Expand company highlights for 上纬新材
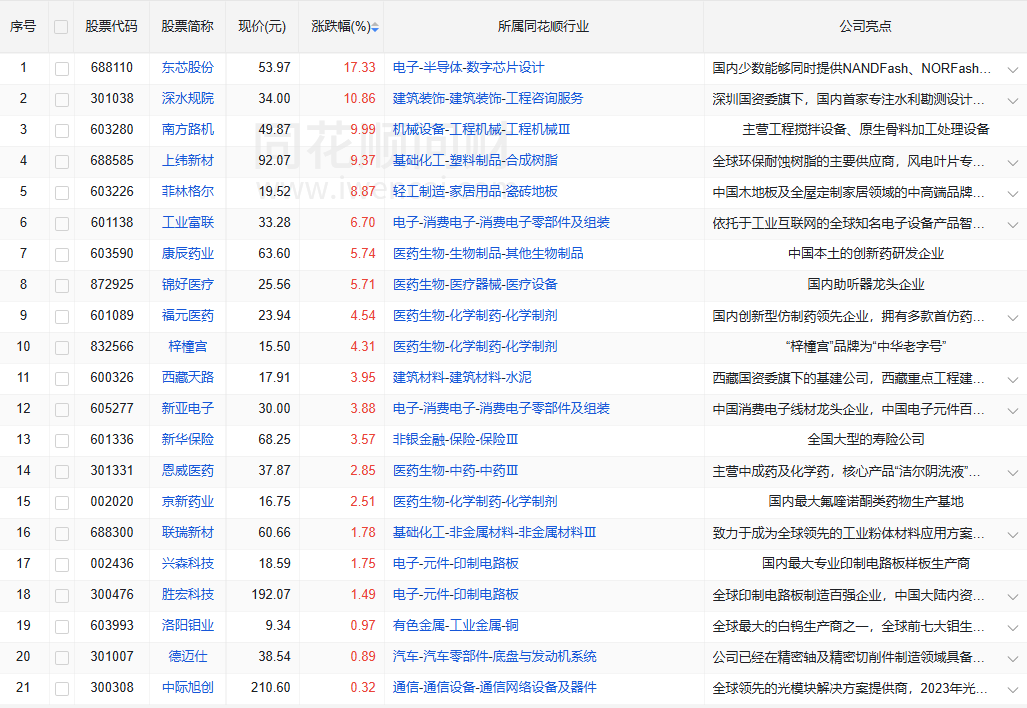 pos(1013,162)
